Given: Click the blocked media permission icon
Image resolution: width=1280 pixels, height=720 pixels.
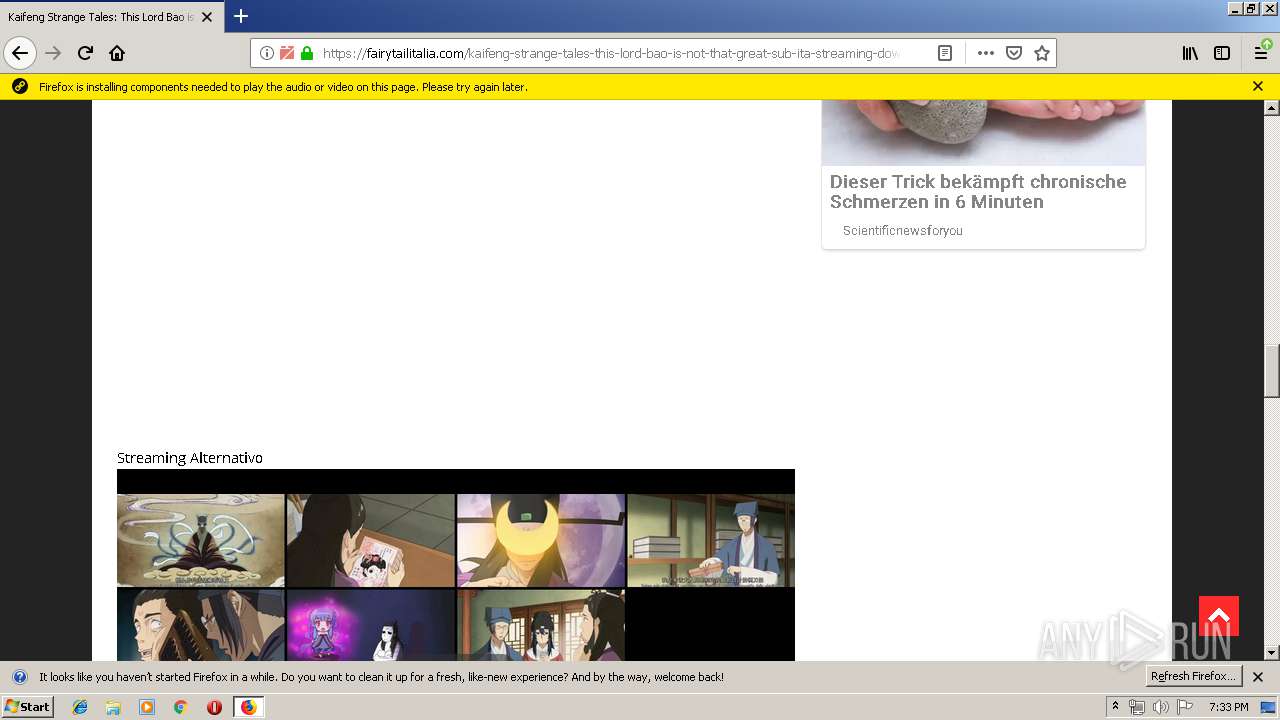Looking at the screenshot, I should point(287,53).
